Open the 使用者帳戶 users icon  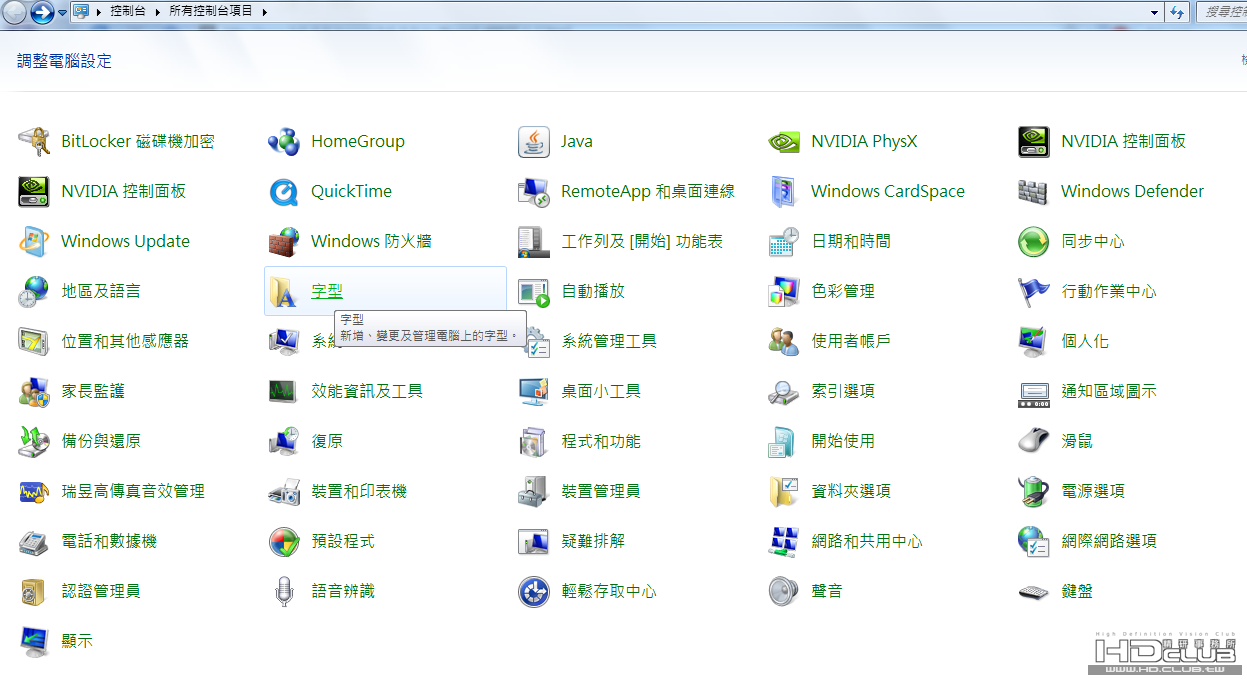tap(784, 342)
